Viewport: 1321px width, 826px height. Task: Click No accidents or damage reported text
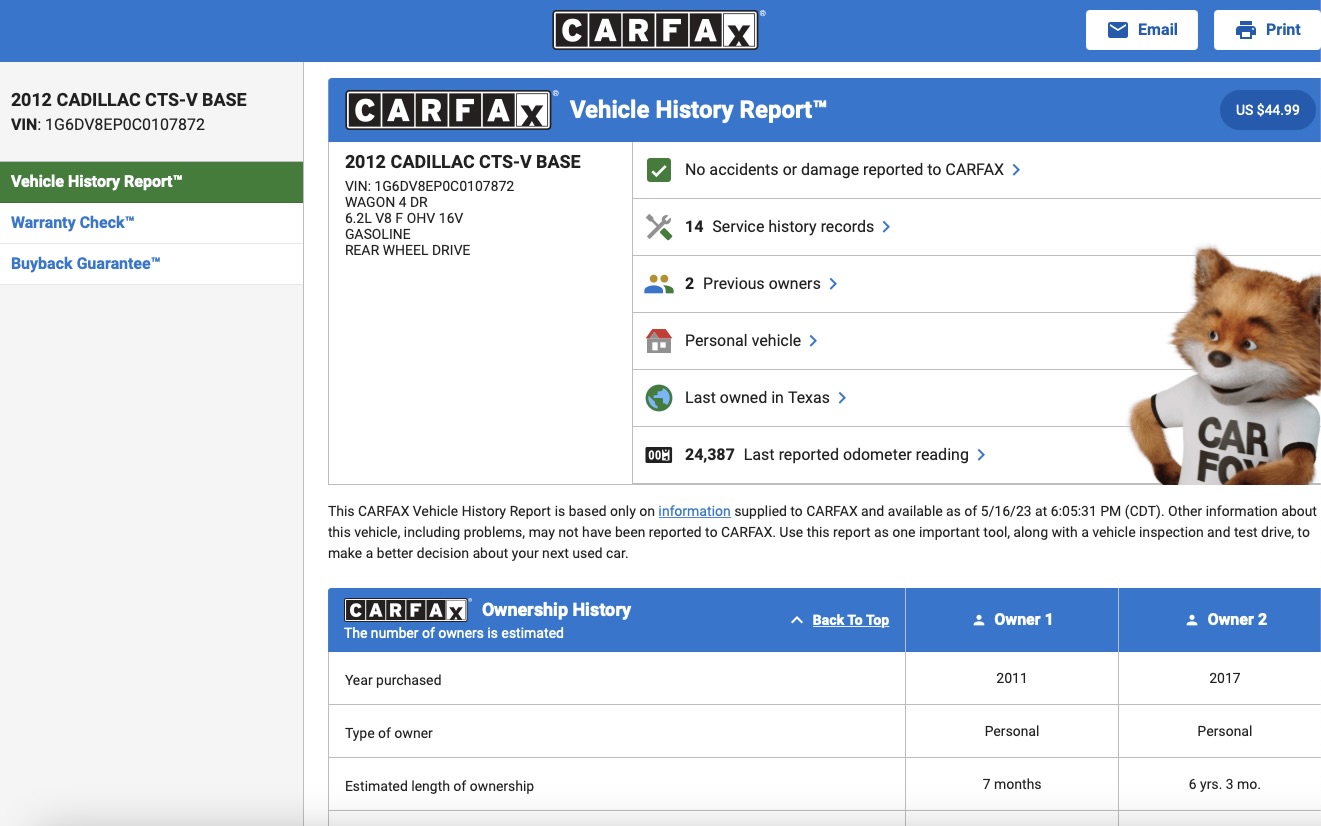click(844, 170)
